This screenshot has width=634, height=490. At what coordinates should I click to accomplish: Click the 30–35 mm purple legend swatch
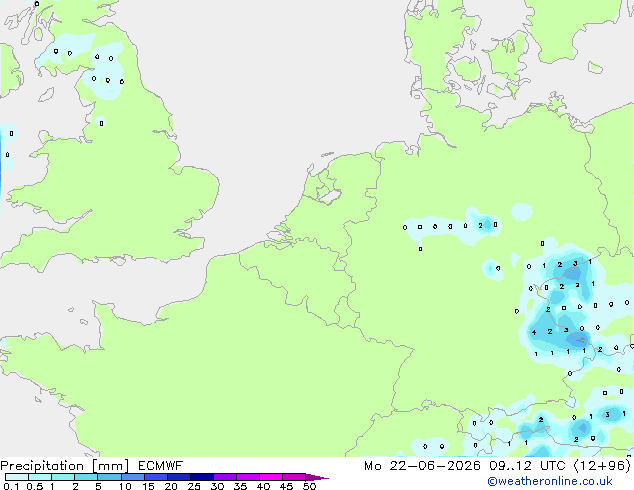tap(224, 477)
